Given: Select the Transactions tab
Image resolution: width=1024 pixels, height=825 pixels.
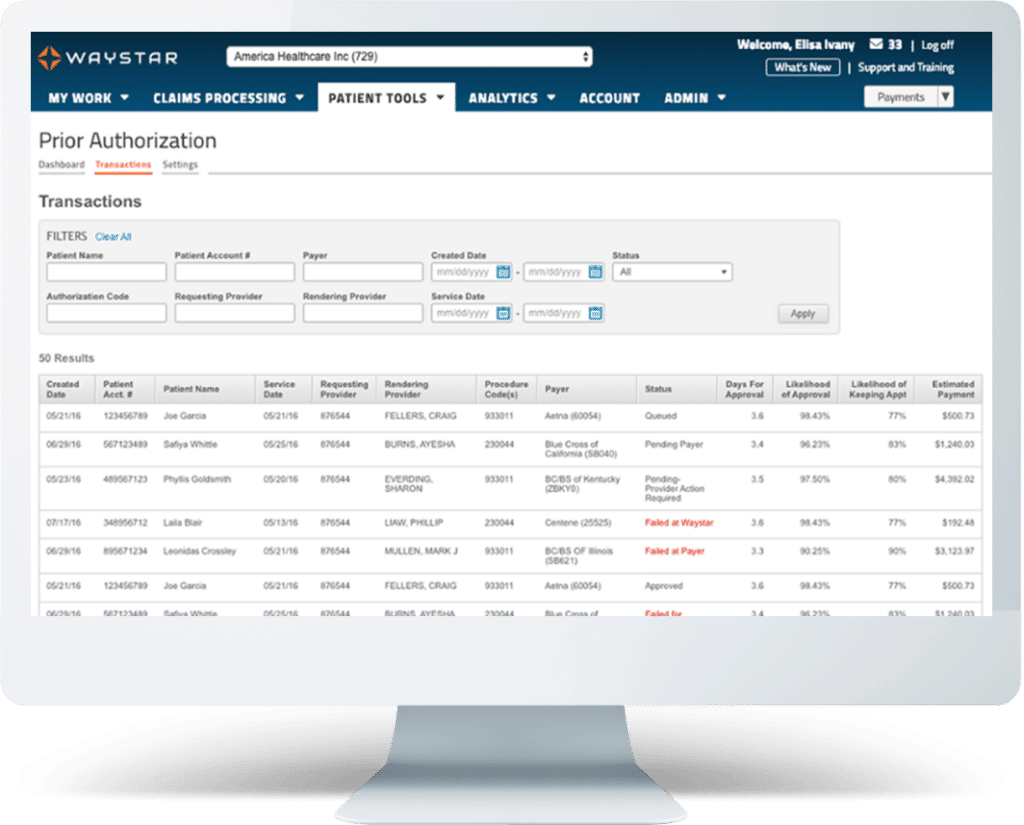Looking at the screenshot, I should [x=123, y=165].
